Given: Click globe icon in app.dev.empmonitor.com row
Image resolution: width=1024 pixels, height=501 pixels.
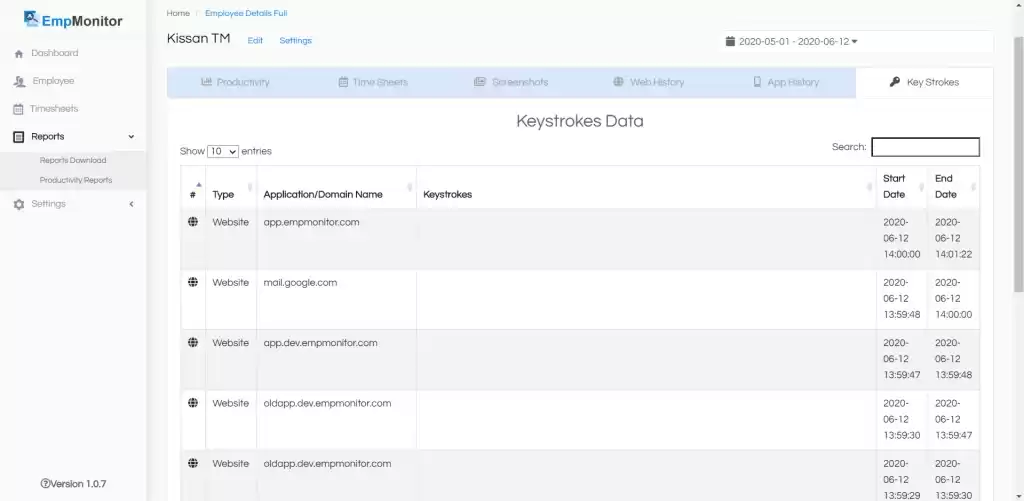Looking at the screenshot, I should coord(193,342).
